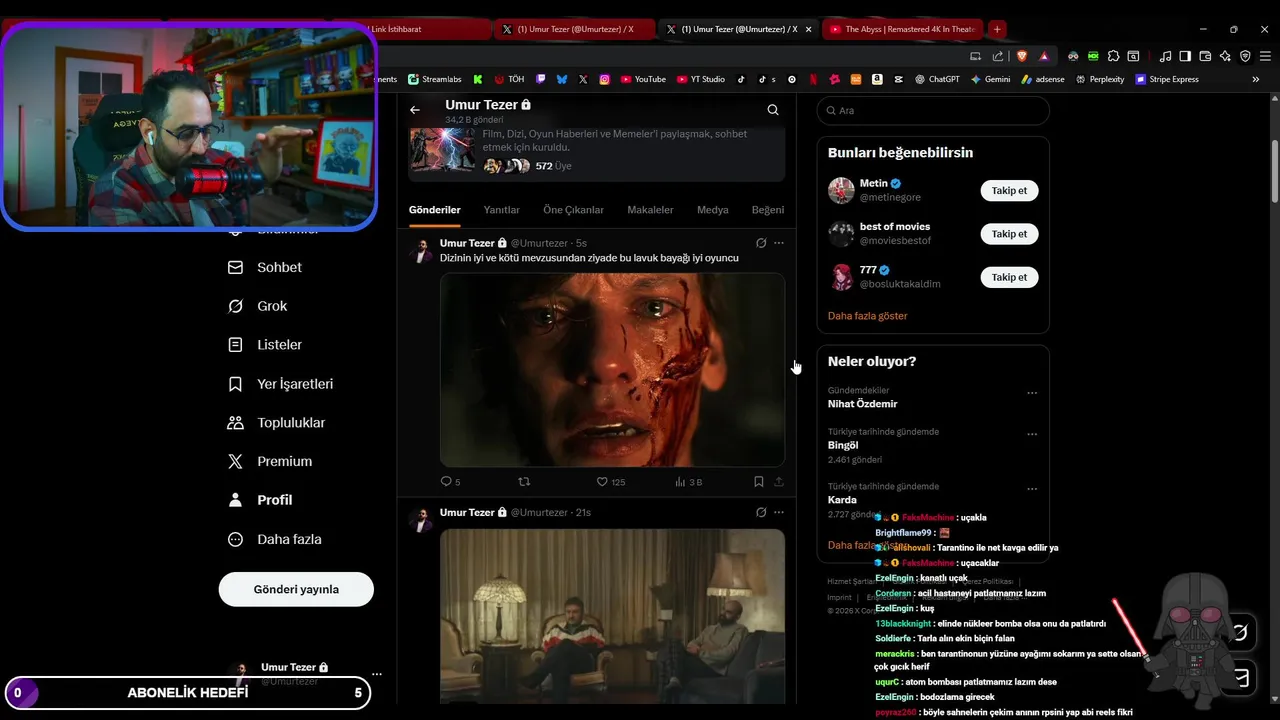Follow Metin with Takip et
Viewport: 1280px width, 720px height.
[x=1009, y=190]
